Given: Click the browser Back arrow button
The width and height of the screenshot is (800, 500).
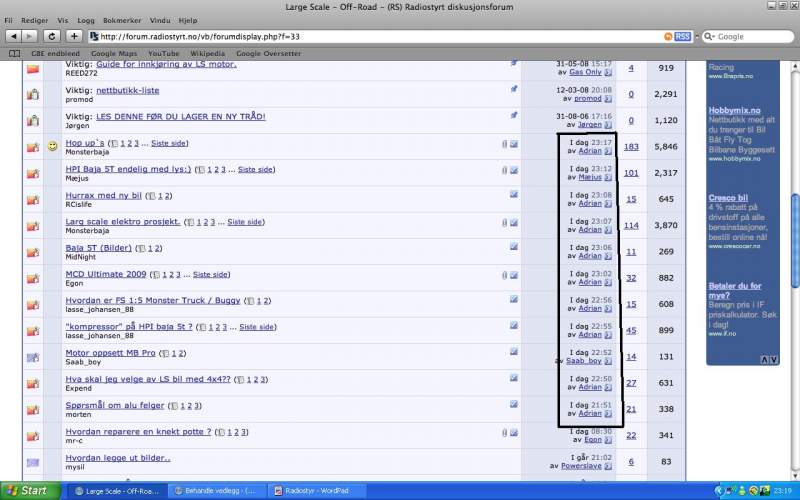Looking at the screenshot, I should point(14,36).
